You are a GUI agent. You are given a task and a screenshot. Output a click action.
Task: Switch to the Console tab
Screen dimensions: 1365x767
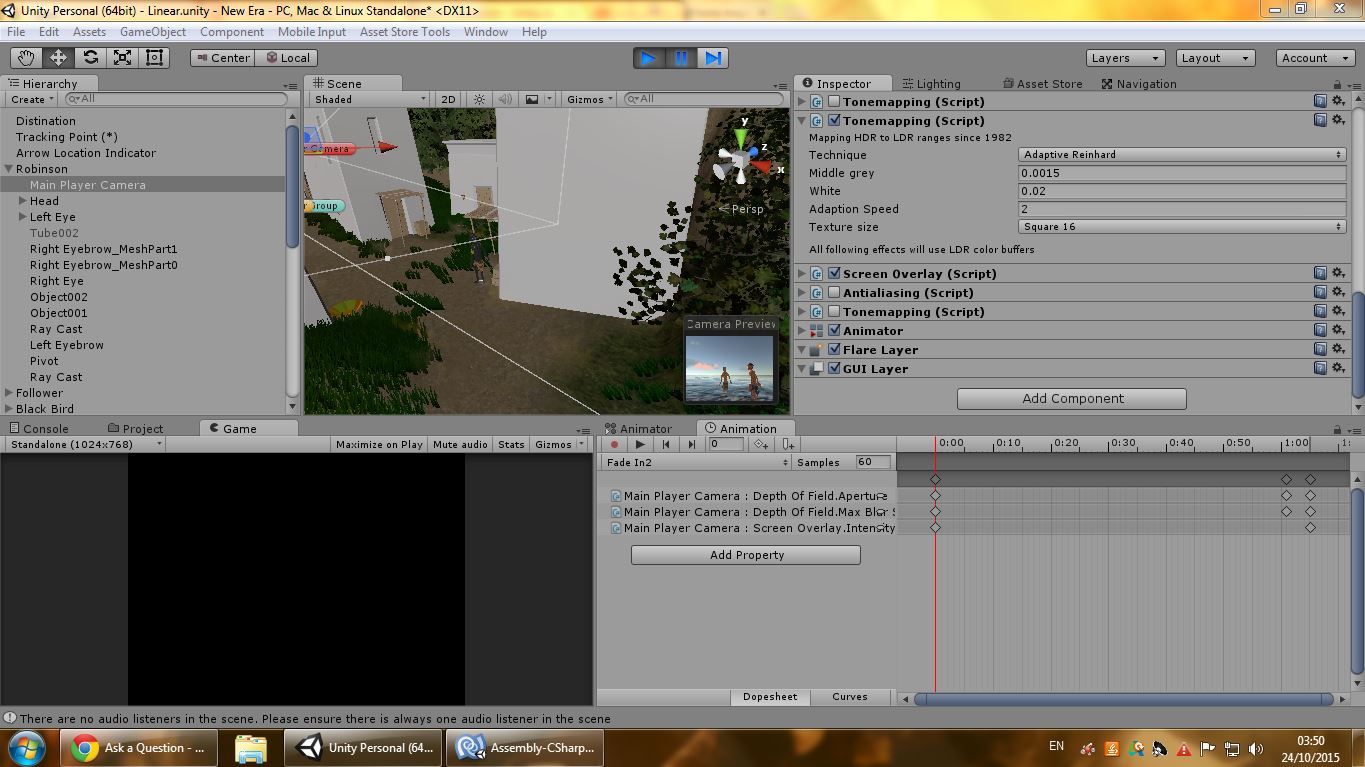tap(39, 429)
